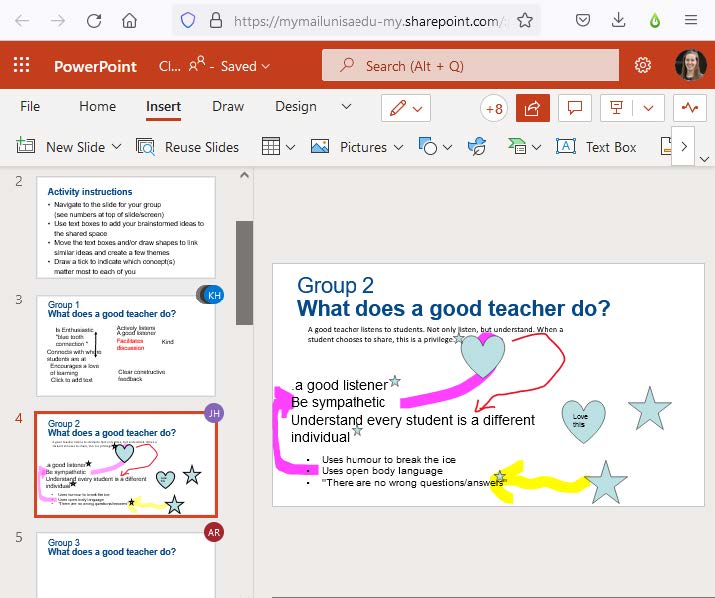The height and width of the screenshot is (598, 715).
Task: Open the File menu
Action: [x=30, y=107]
